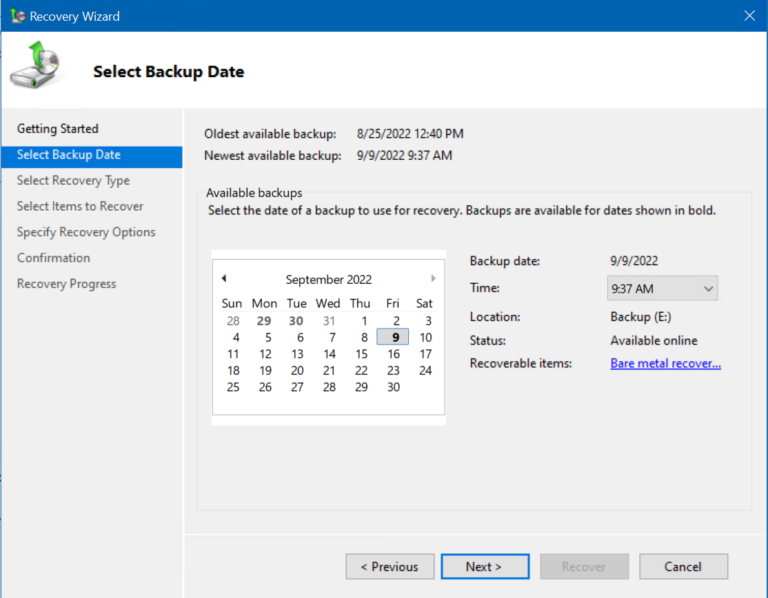Select the Select Items to Recover step
This screenshot has height=598, width=768.
coord(80,206)
